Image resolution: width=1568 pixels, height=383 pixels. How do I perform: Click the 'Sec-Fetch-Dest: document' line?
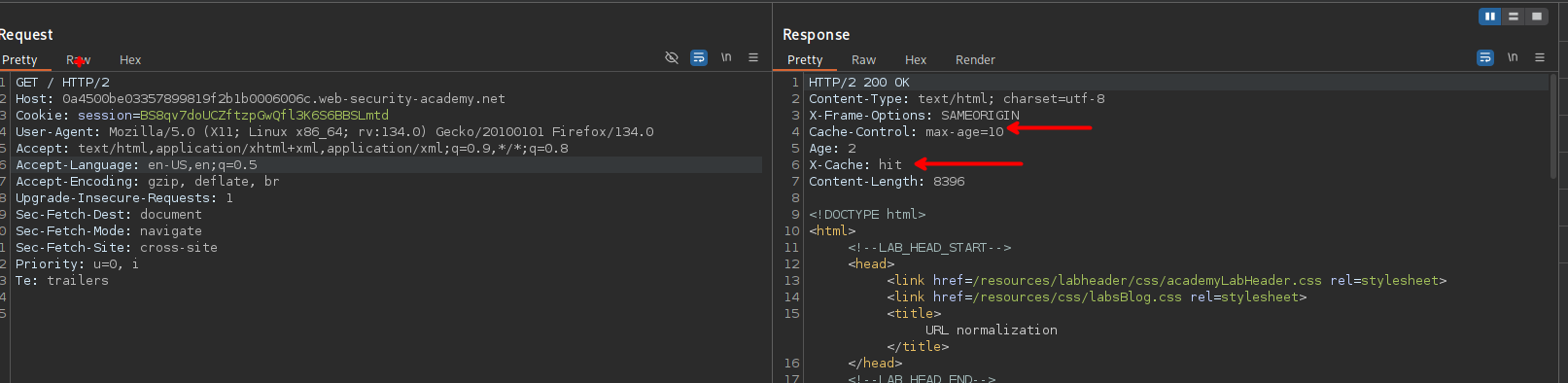click(x=109, y=215)
